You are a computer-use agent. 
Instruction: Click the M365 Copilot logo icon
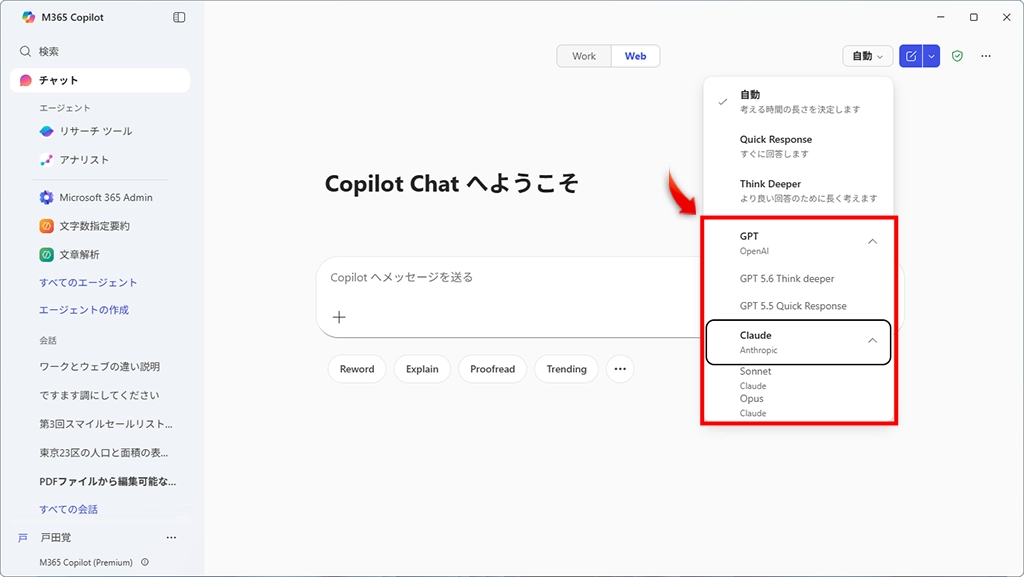tap(28, 18)
